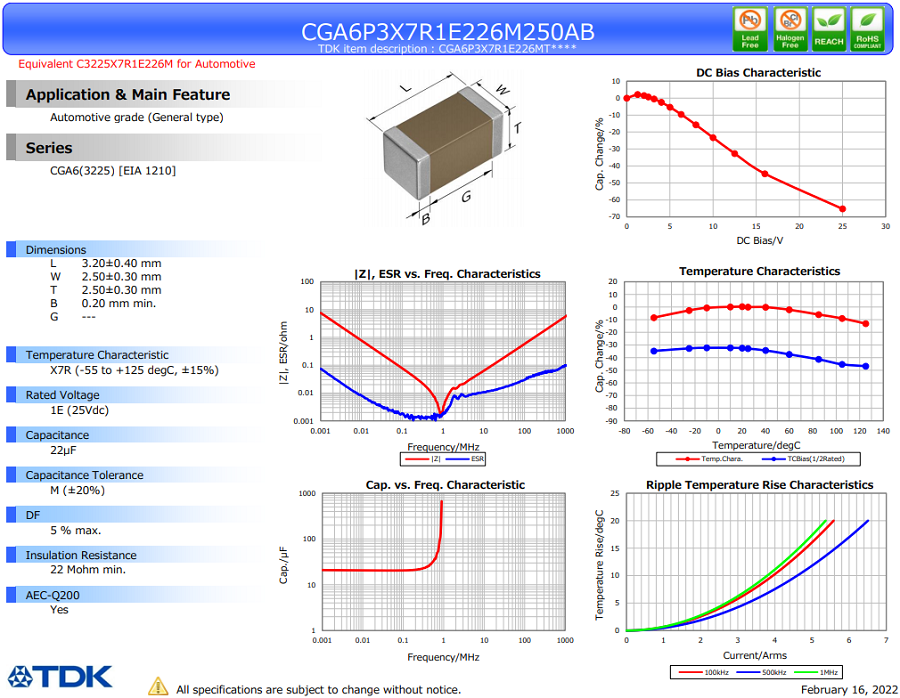
Task: Select the CGA6(3225) [EIA 1210] value
Action: point(113,171)
